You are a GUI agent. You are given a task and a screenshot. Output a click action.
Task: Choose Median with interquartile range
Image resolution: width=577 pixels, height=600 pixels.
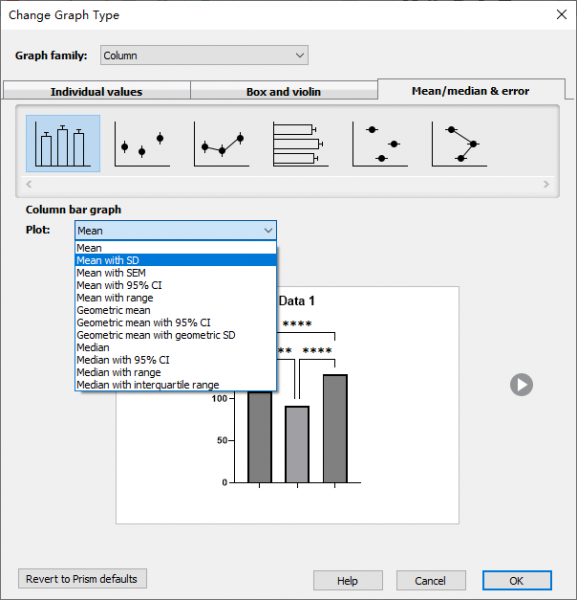176,385
